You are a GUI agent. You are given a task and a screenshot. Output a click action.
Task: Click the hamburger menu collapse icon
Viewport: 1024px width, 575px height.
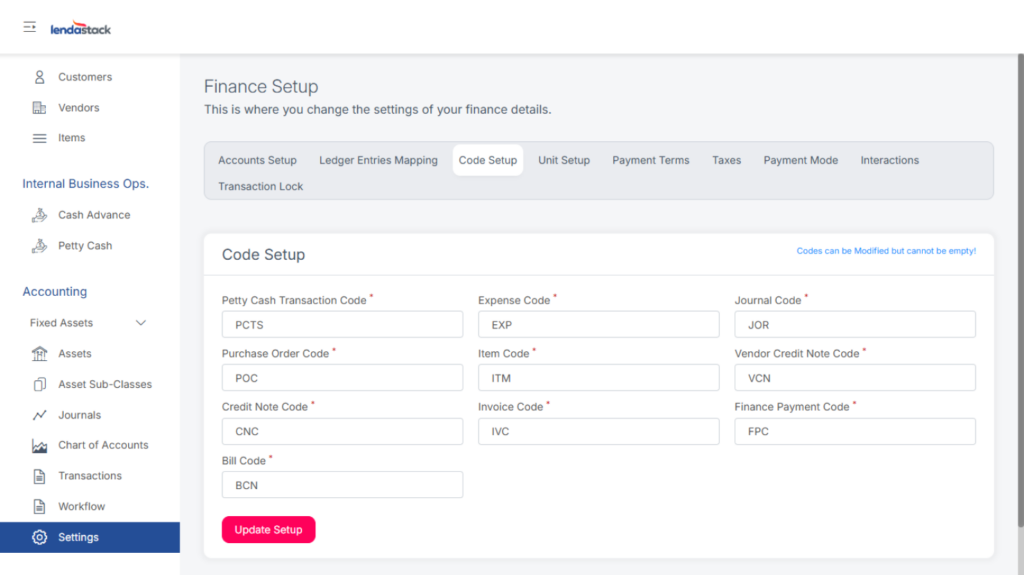(29, 27)
